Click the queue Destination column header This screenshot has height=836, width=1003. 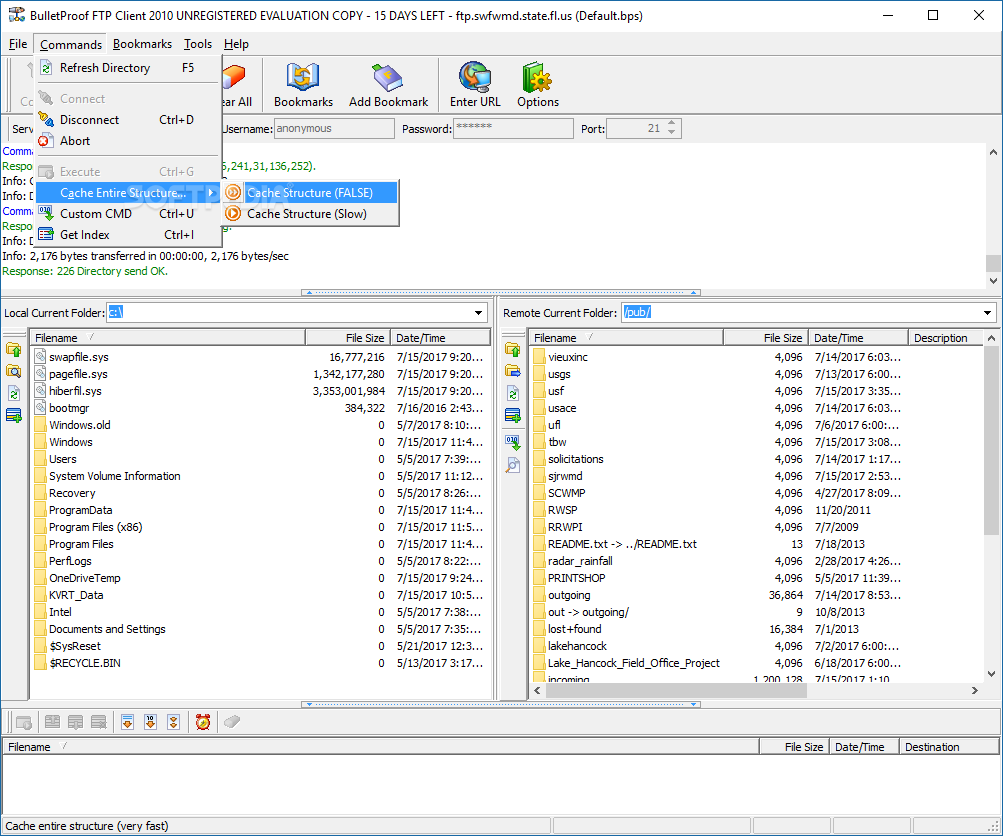tap(949, 747)
